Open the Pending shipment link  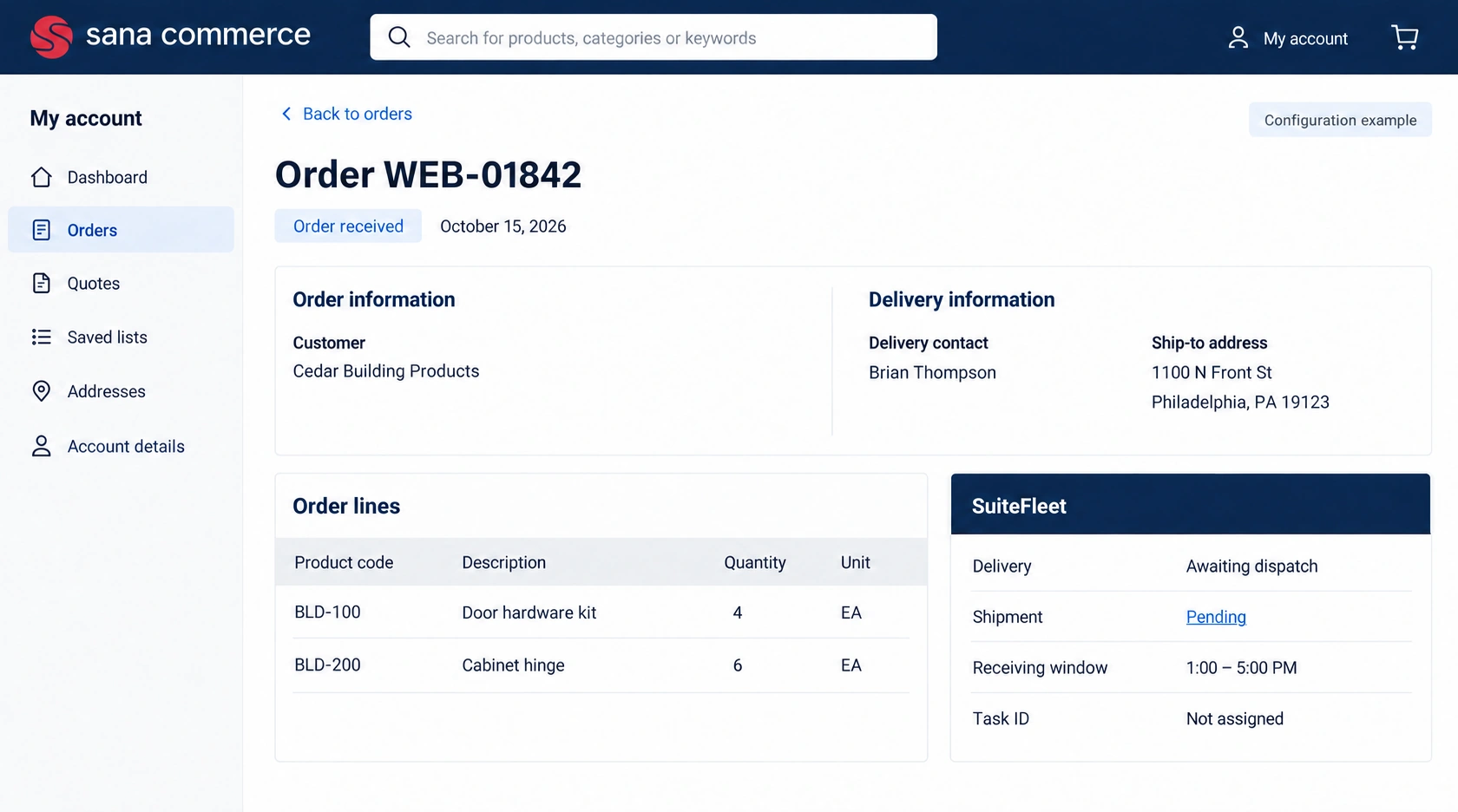[x=1216, y=617]
